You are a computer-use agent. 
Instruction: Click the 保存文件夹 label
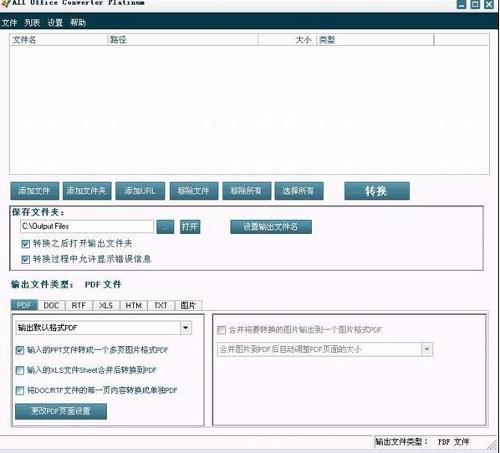(38, 212)
